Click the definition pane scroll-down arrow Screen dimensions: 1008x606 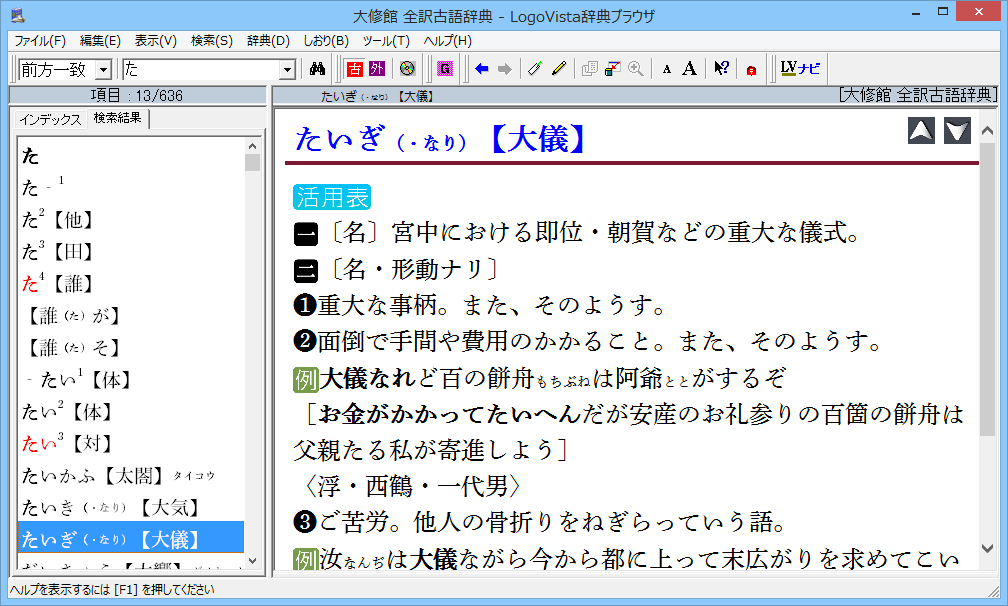tap(987, 548)
